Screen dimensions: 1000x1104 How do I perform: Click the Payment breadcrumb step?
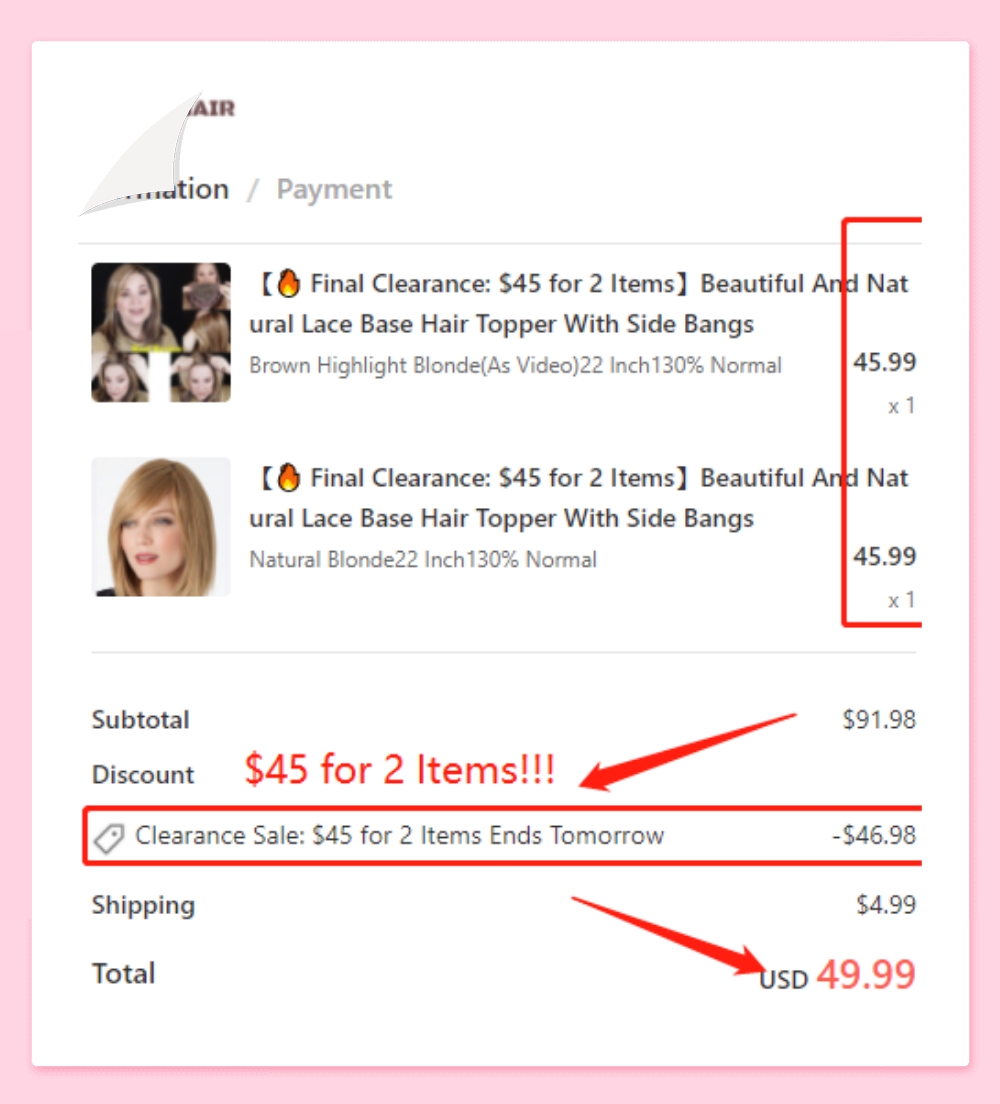334,189
